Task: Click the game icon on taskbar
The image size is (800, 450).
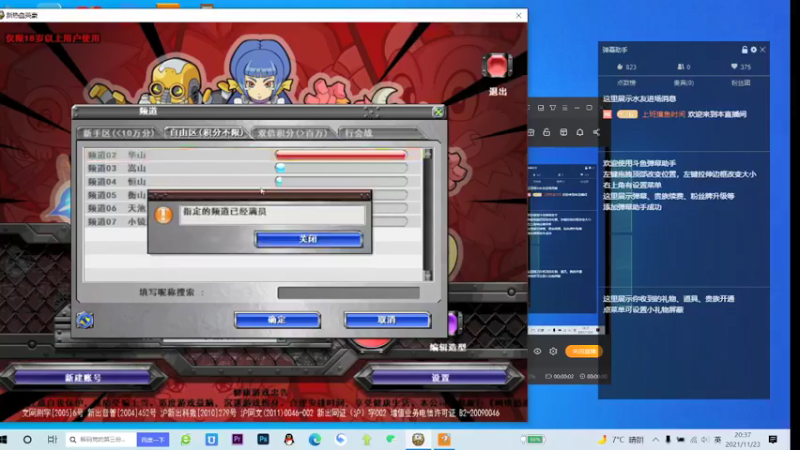Action: (418, 439)
